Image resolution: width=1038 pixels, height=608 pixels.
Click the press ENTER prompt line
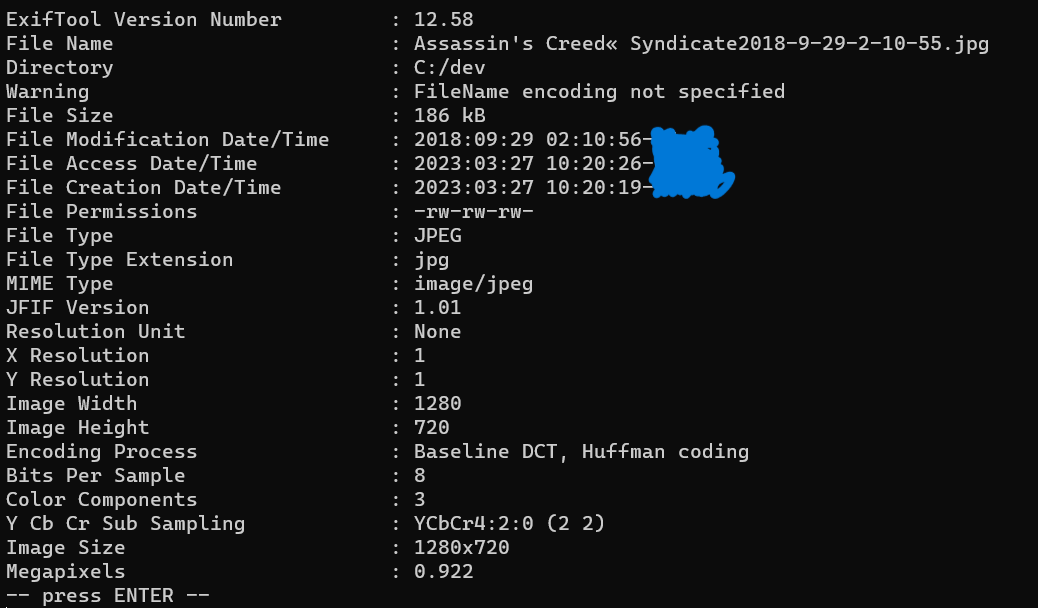coord(108,596)
